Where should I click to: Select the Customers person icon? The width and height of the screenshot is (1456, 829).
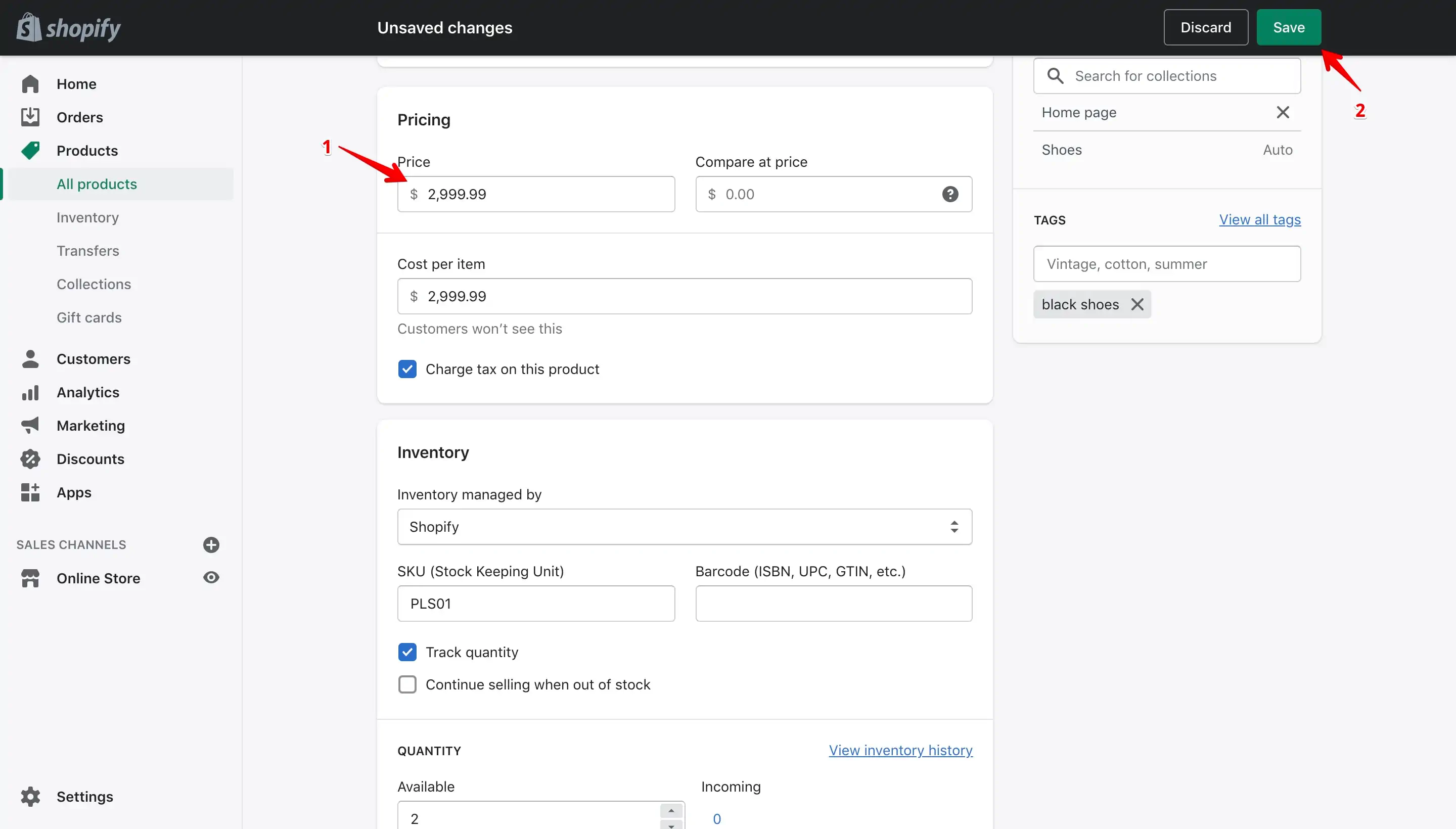(x=30, y=359)
